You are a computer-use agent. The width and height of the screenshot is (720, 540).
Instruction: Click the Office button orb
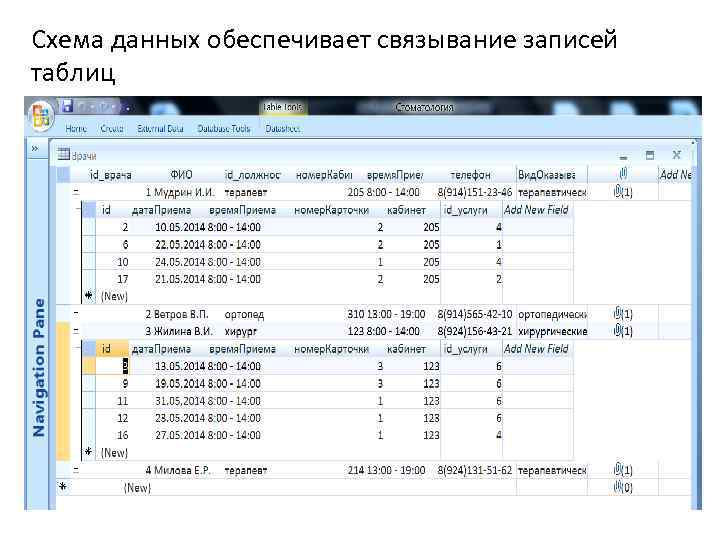coord(40,115)
